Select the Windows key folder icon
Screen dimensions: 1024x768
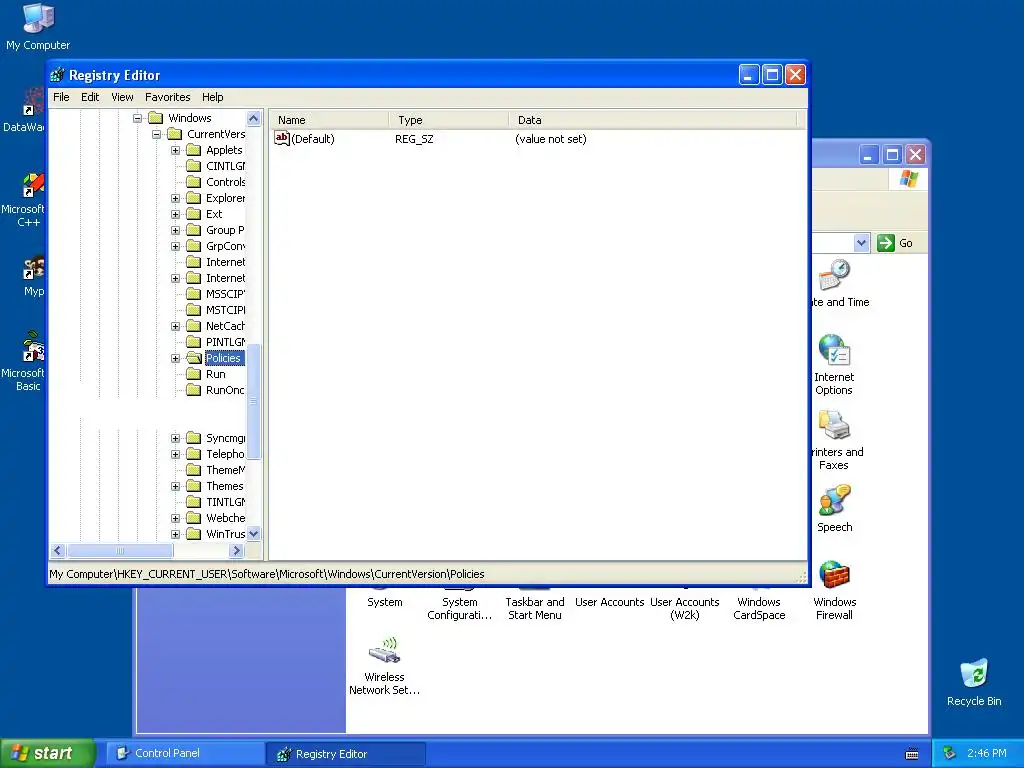(155, 118)
